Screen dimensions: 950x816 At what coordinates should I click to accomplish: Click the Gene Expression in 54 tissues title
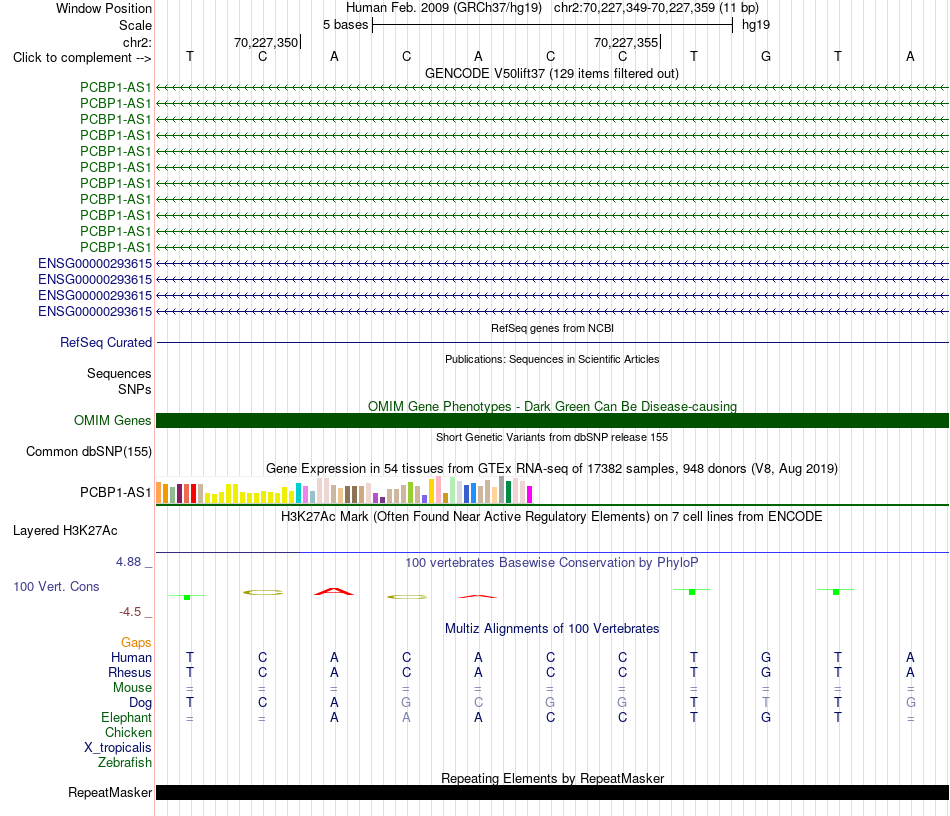point(552,469)
